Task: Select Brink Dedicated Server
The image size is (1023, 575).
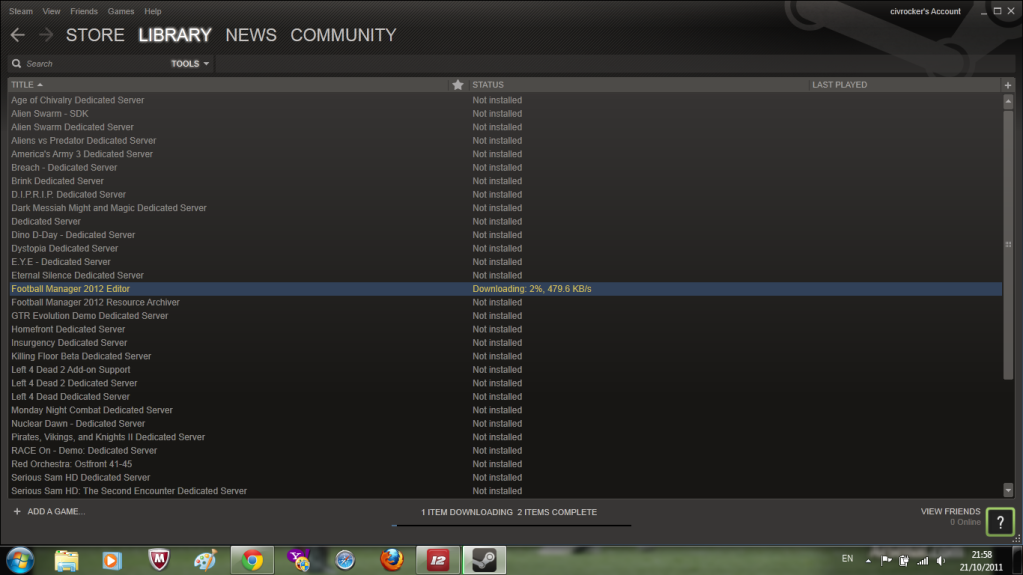Action: pyautogui.click(x=57, y=181)
